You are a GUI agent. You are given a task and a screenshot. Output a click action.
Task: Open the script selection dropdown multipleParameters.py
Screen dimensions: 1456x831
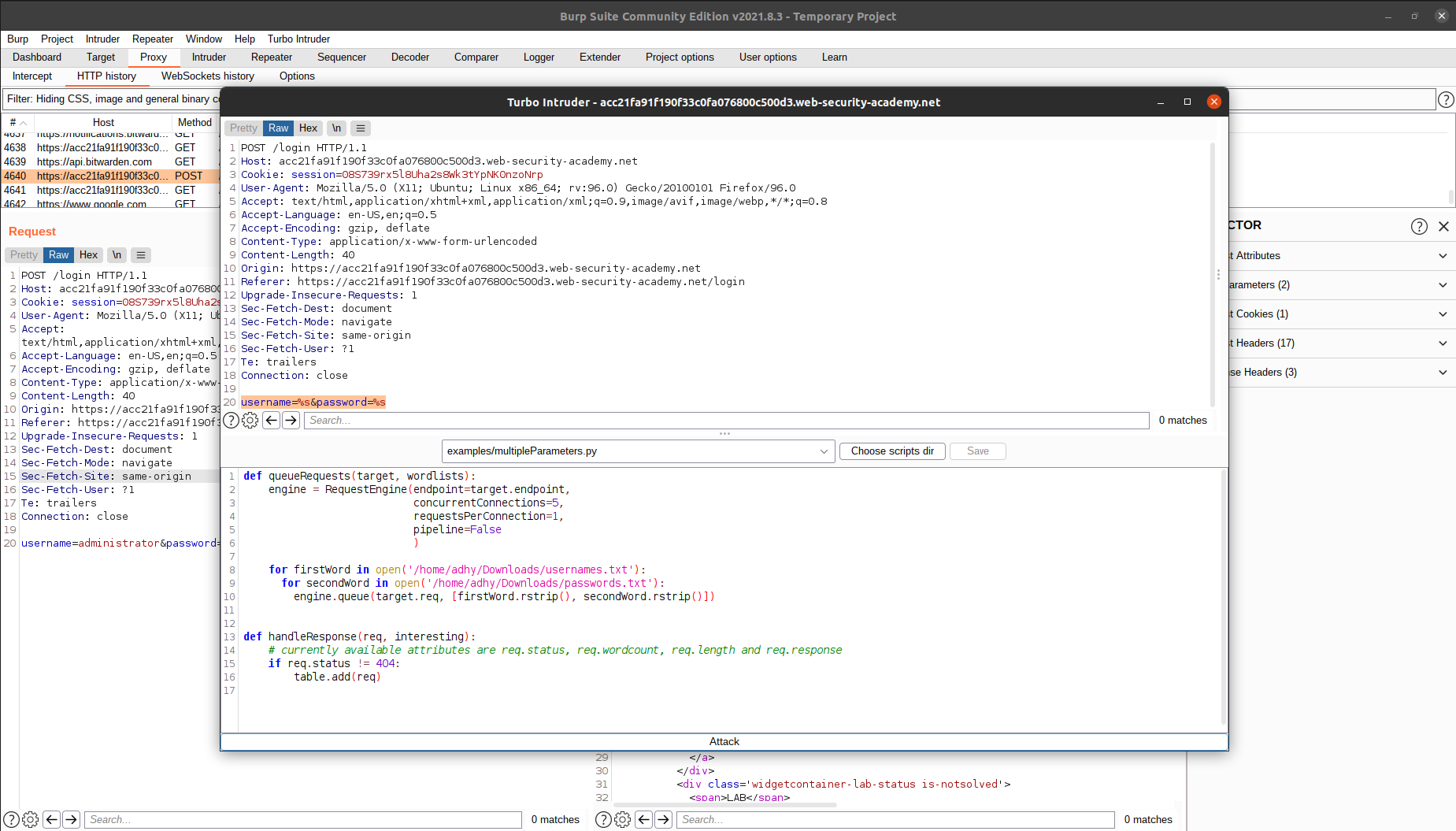(x=638, y=451)
